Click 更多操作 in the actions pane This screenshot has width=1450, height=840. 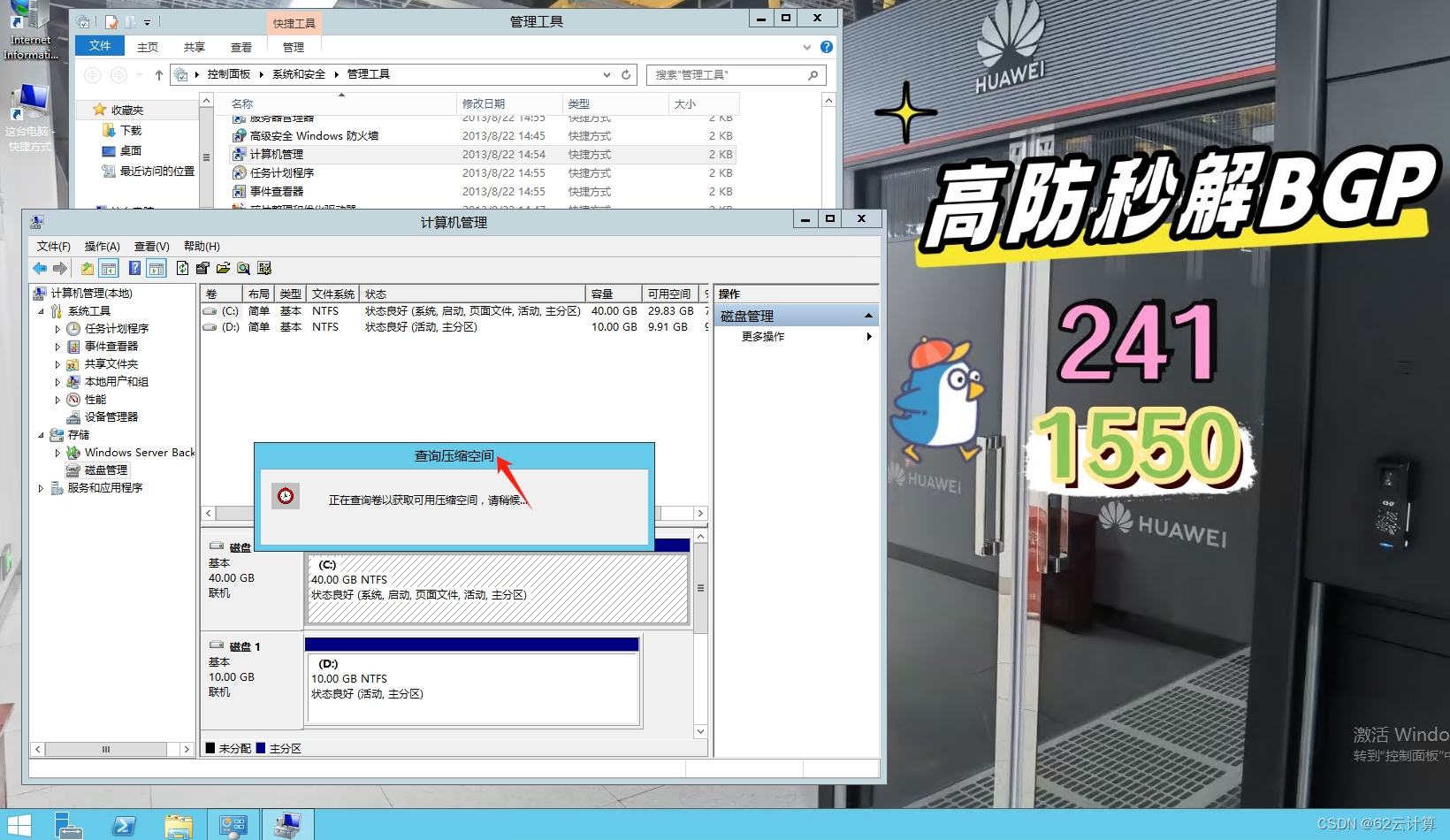(x=763, y=337)
